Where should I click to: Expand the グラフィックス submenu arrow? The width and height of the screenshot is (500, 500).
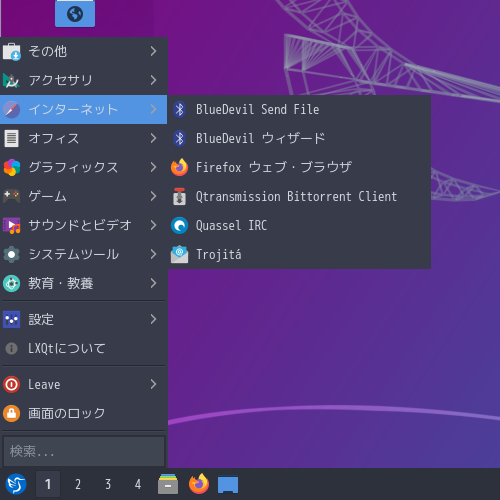(153, 167)
